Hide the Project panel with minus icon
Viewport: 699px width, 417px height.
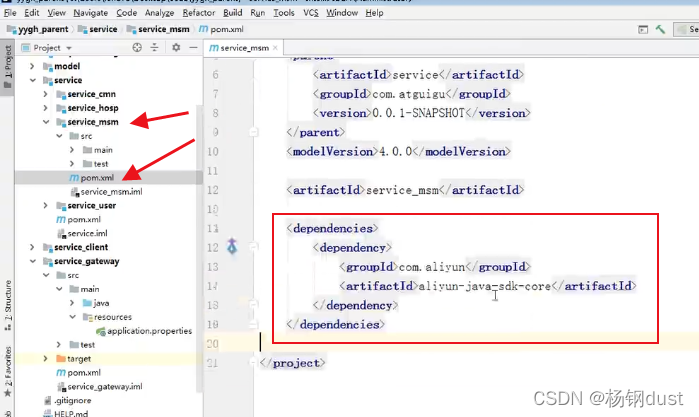[193, 47]
